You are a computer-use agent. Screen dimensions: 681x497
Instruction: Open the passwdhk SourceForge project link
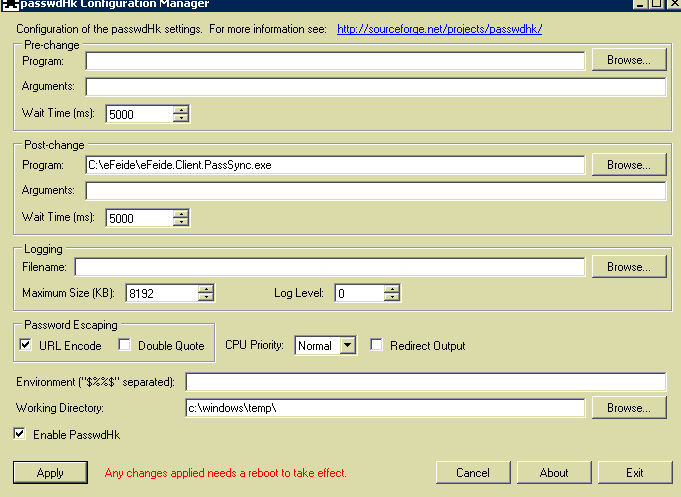[x=439, y=29]
